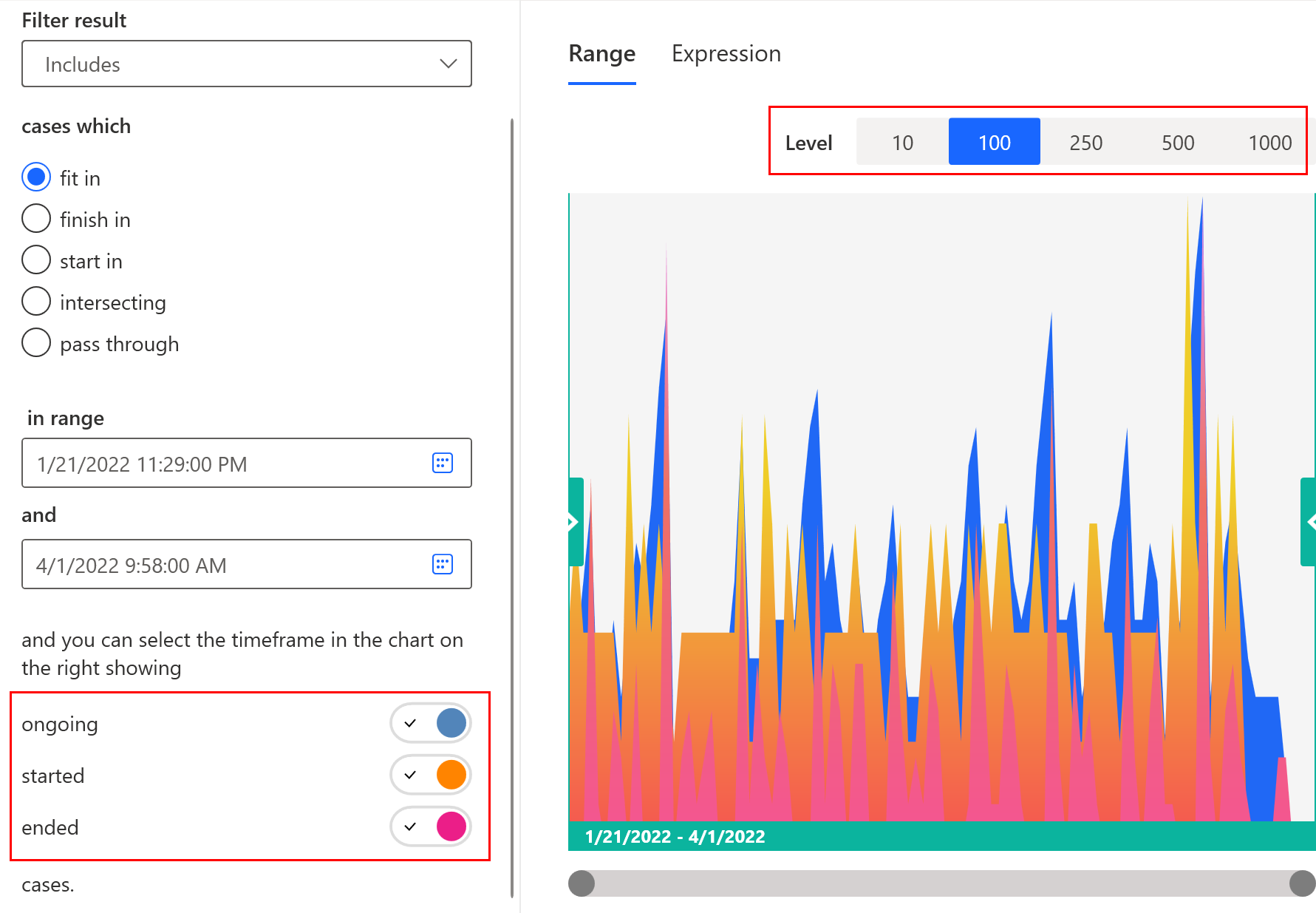
Task: Click the left knob of the timeline slider
Action: (x=582, y=883)
